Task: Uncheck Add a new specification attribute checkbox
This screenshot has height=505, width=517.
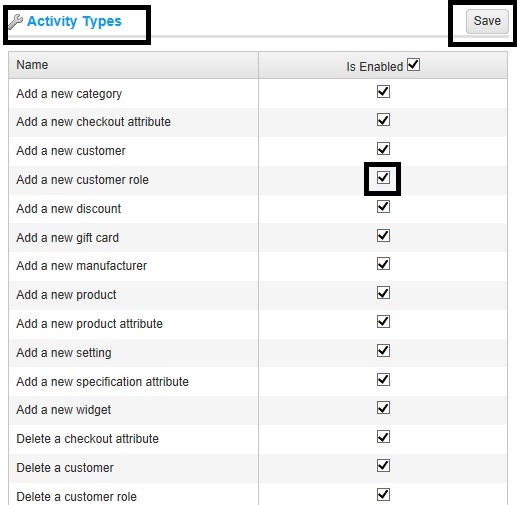Action: pyautogui.click(x=383, y=379)
